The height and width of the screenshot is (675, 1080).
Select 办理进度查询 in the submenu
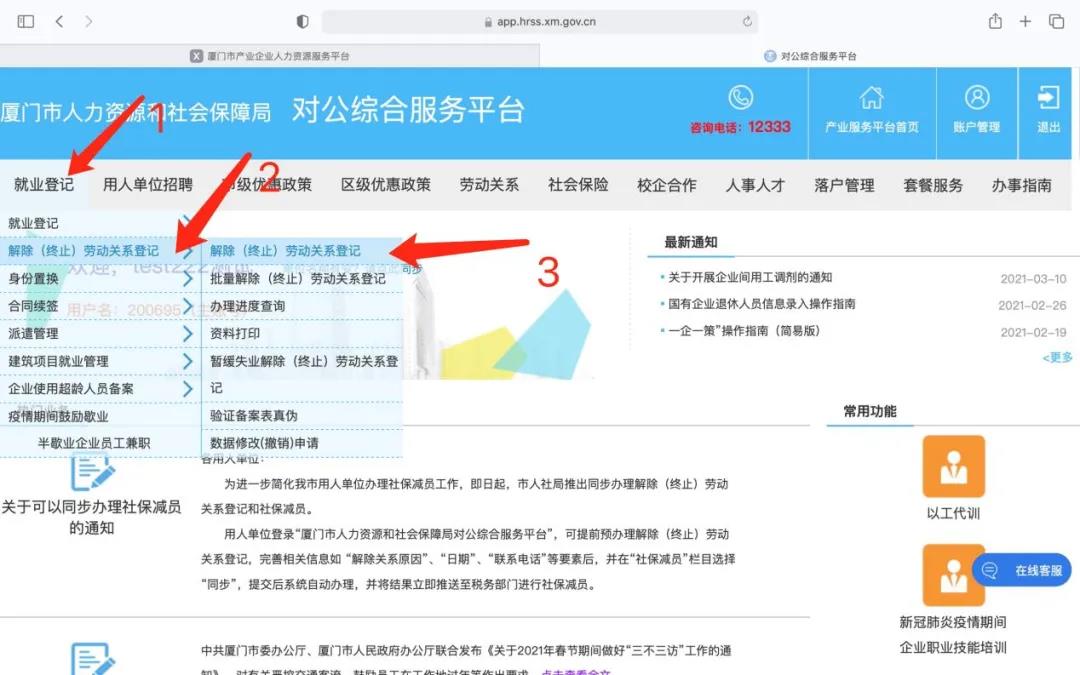point(248,306)
